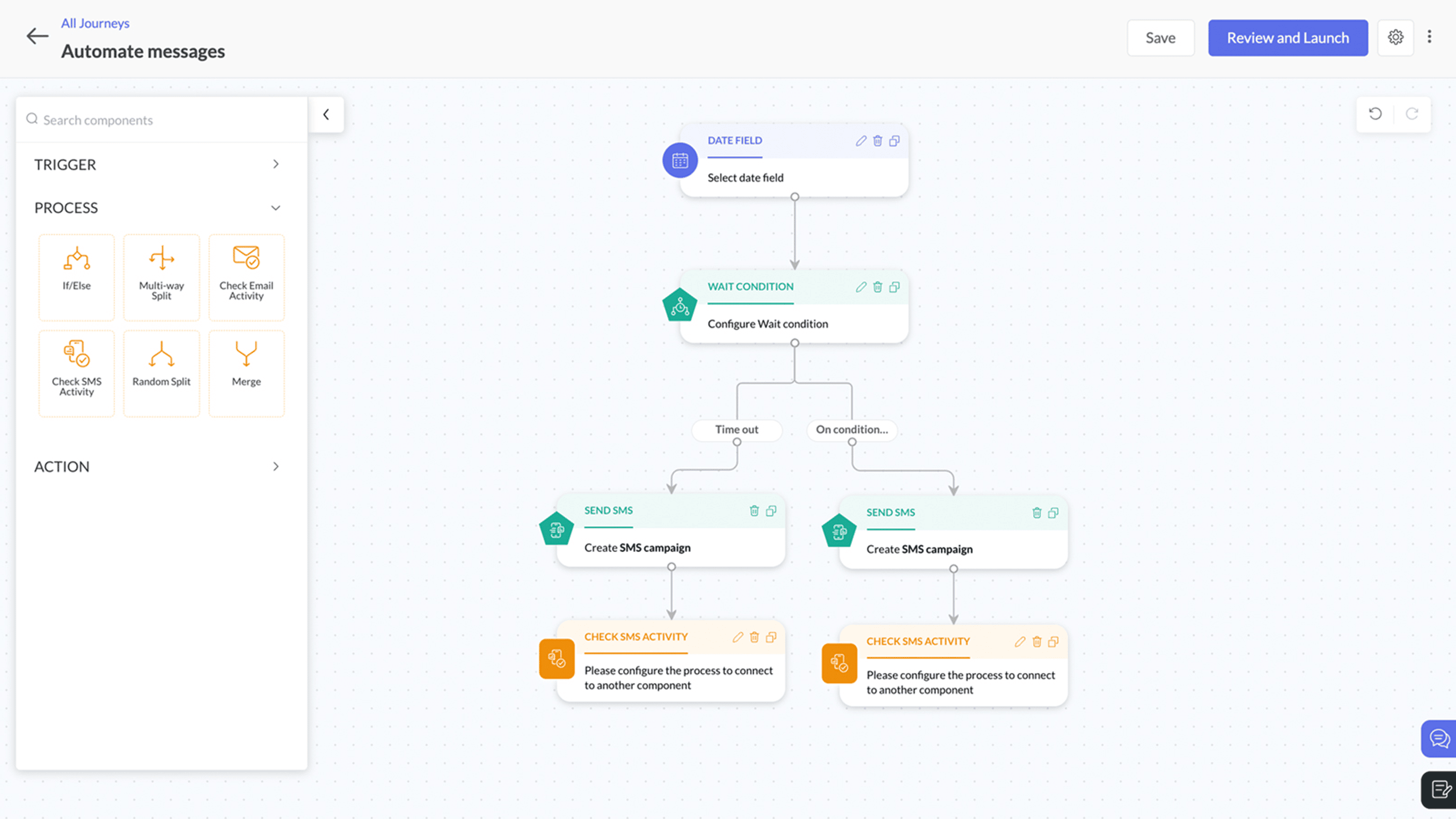This screenshot has height=819, width=1456.
Task: Click the Save button
Action: tap(1160, 38)
